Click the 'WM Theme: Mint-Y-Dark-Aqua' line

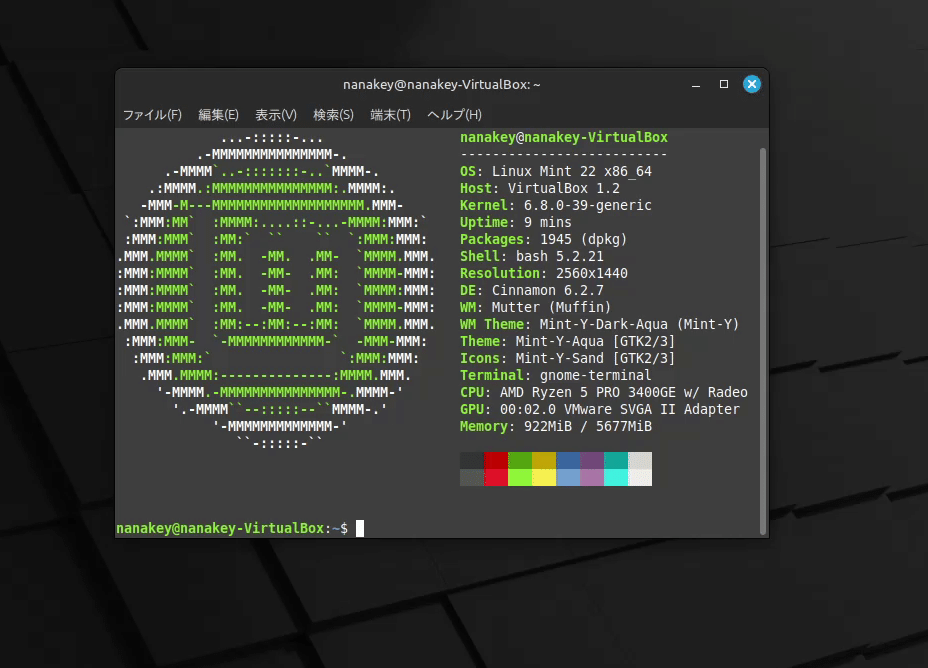tap(600, 324)
